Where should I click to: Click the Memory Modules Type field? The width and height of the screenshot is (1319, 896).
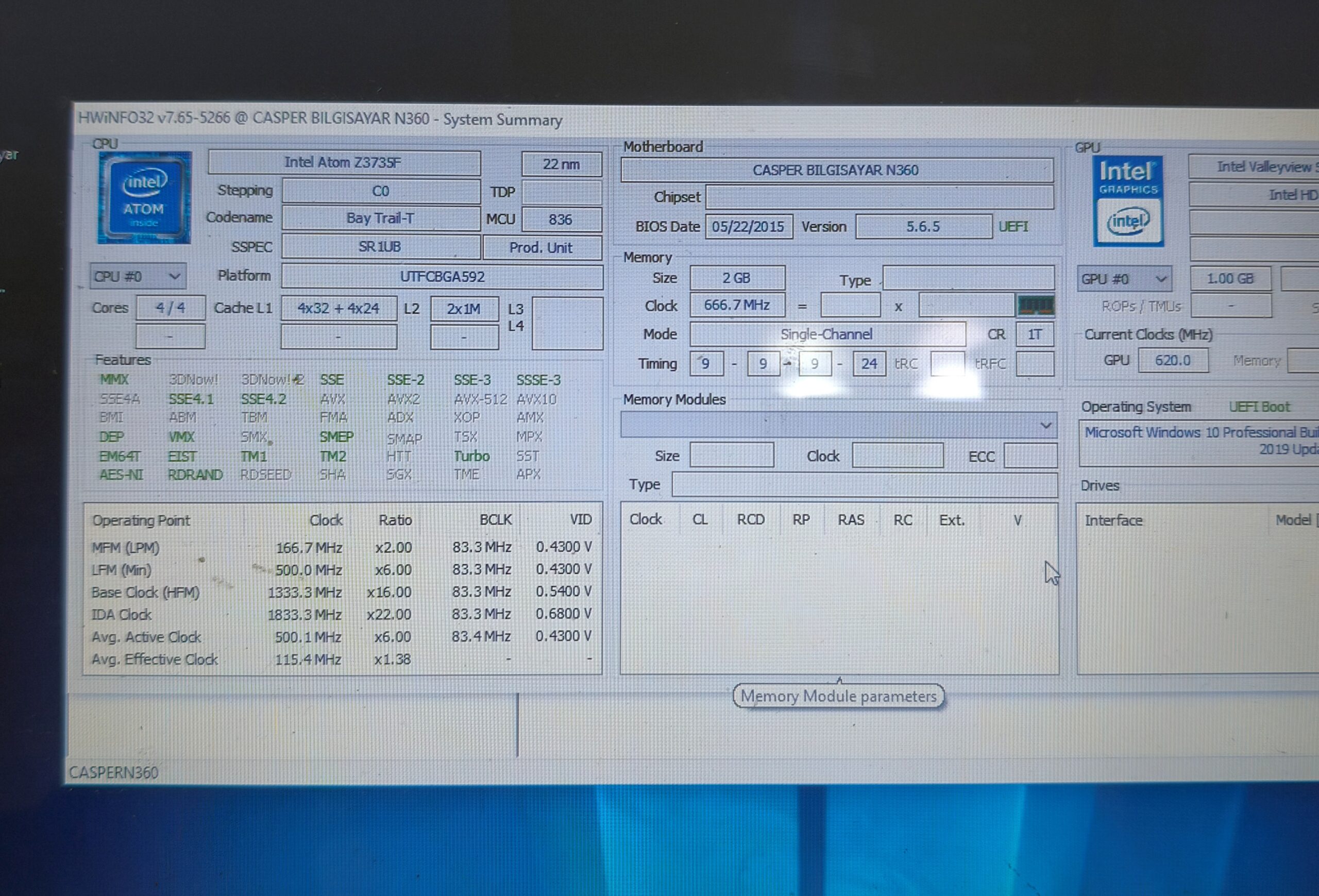(865, 485)
